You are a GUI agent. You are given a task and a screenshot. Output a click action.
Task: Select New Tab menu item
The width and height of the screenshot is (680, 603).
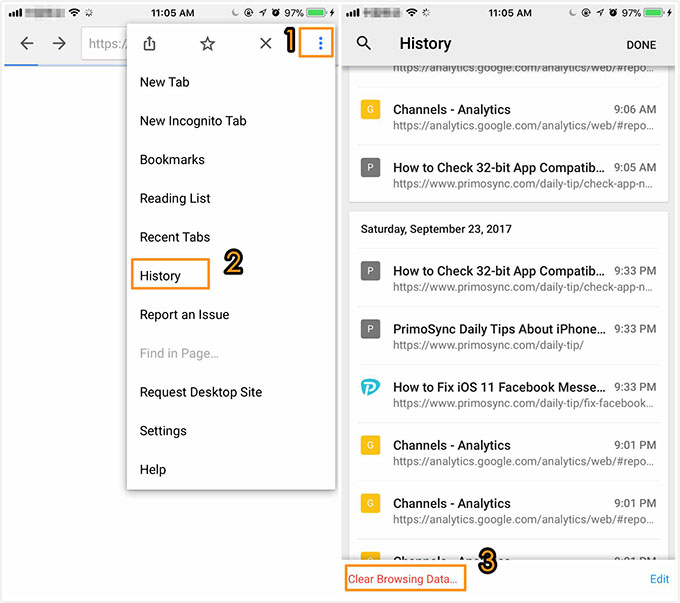click(x=164, y=82)
